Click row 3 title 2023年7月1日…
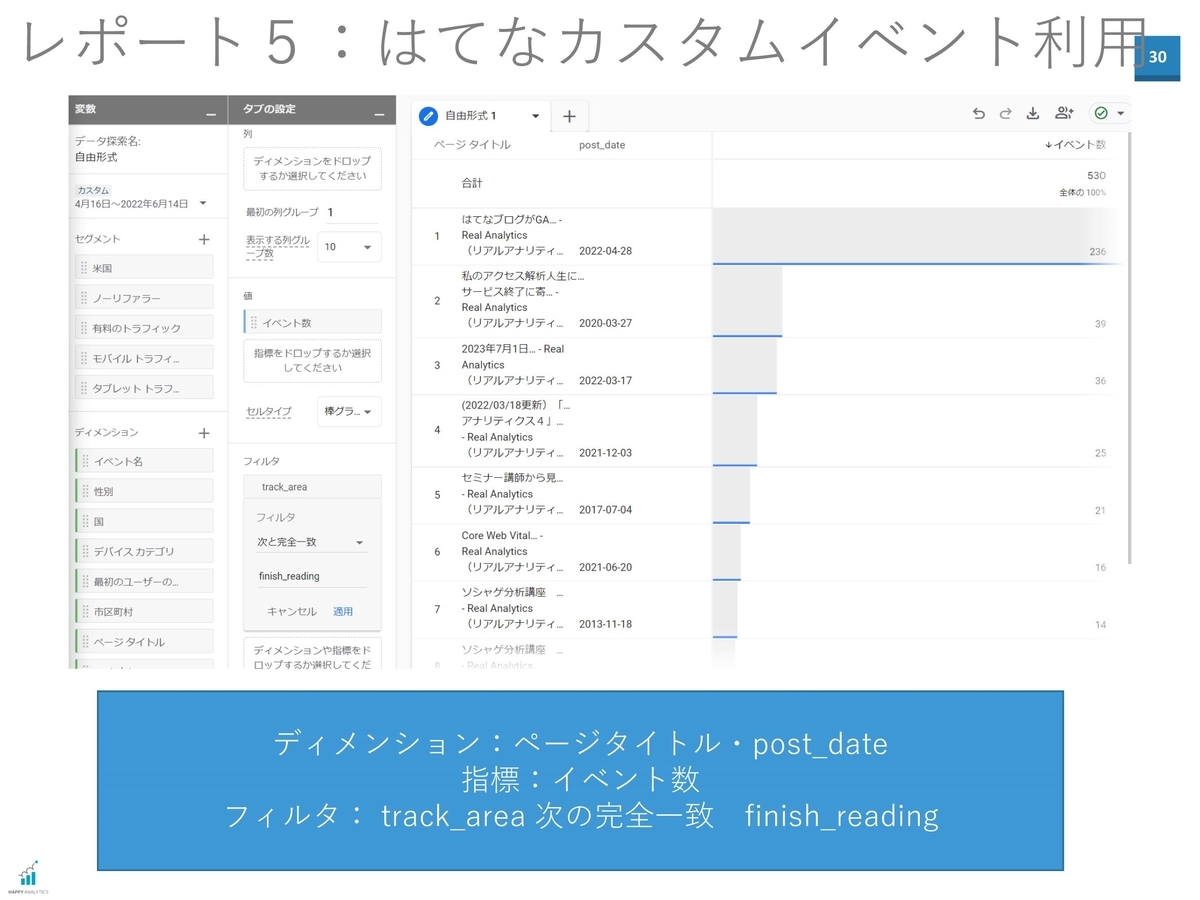Viewport: 1200px width, 900px height. 513,364
